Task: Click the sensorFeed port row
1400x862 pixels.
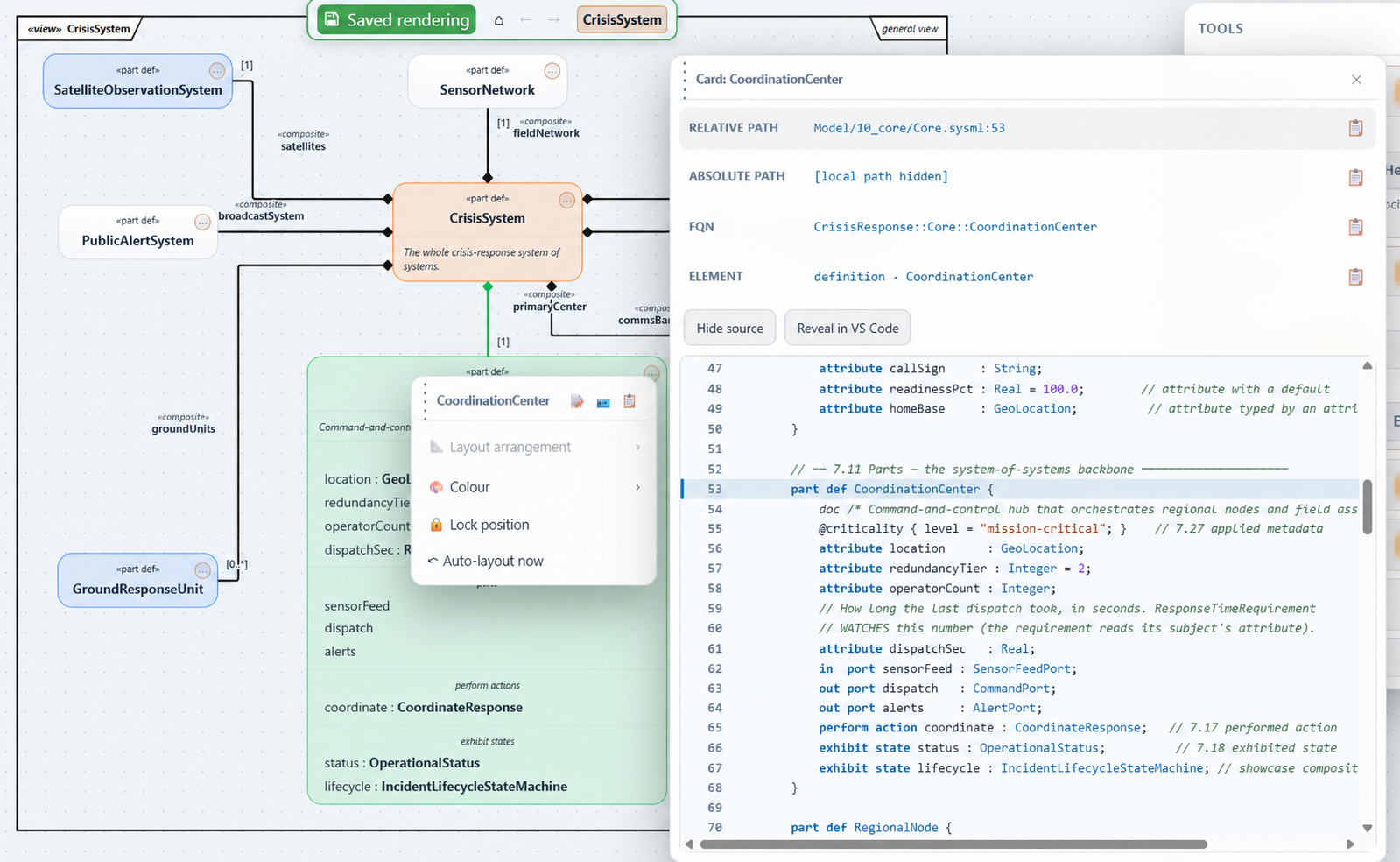Action: tap(357, 606)
